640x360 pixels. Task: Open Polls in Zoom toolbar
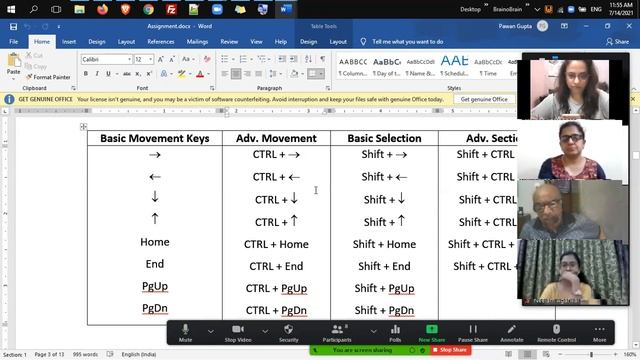[x=395, y=333]
